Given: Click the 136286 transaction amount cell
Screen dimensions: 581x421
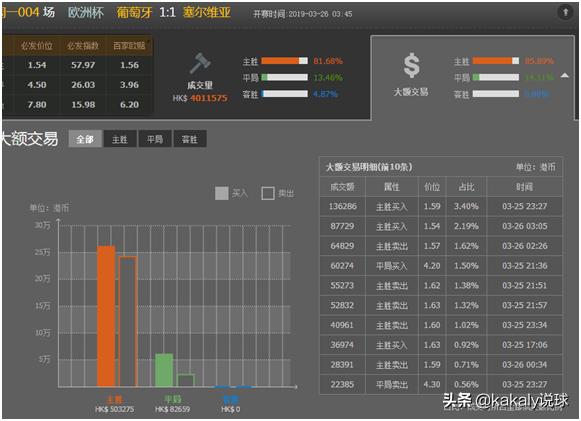Looking at the screenshot, I should point(343,206).
